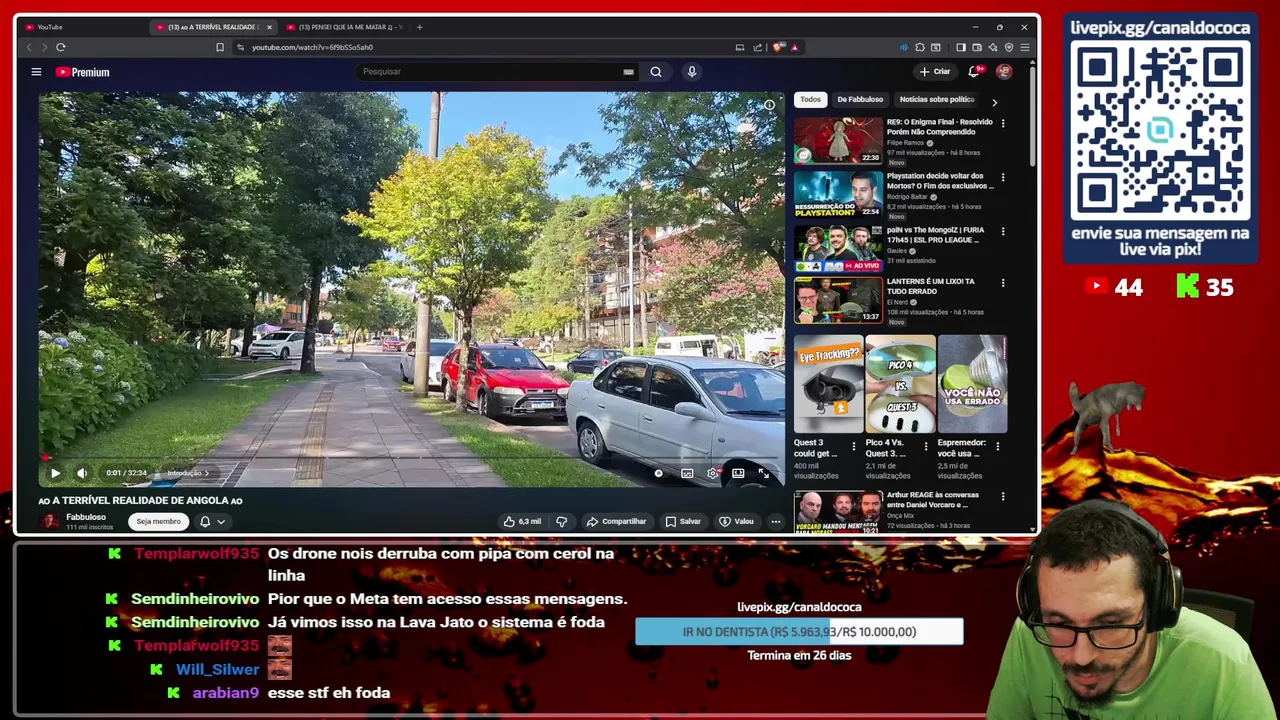Open the Fabbuloso channel name link
Image resolution: width=1280 pixels, height=720 pixels.
86,517
